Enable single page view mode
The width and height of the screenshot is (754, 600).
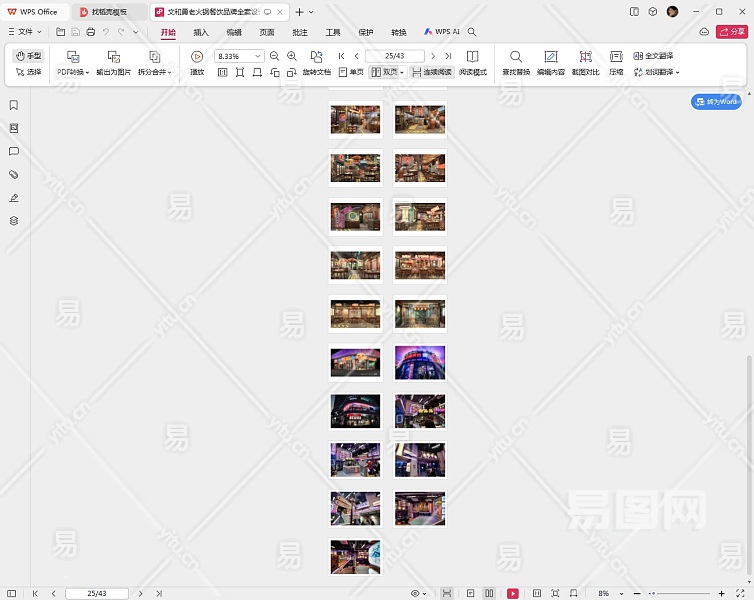351,73
